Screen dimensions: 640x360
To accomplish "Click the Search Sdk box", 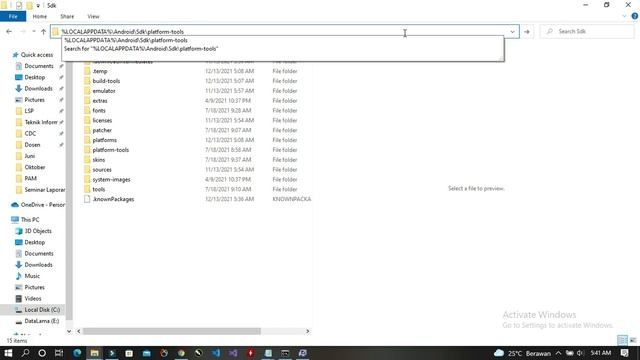I will (588, 31).
